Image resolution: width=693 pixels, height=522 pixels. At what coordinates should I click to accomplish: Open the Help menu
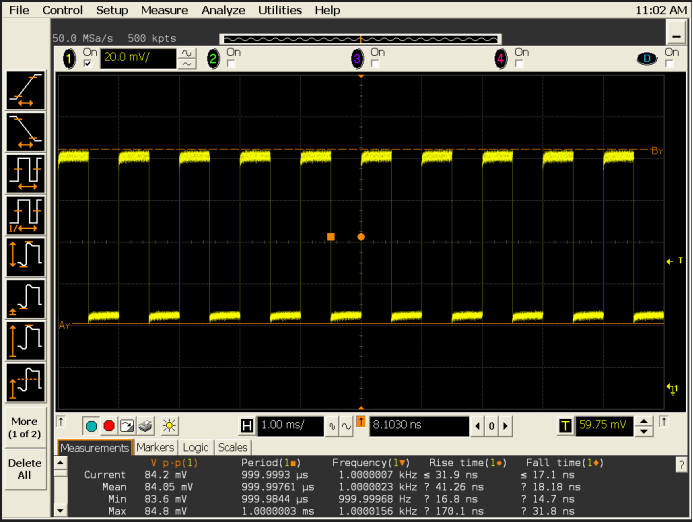[x=327, y=10]
